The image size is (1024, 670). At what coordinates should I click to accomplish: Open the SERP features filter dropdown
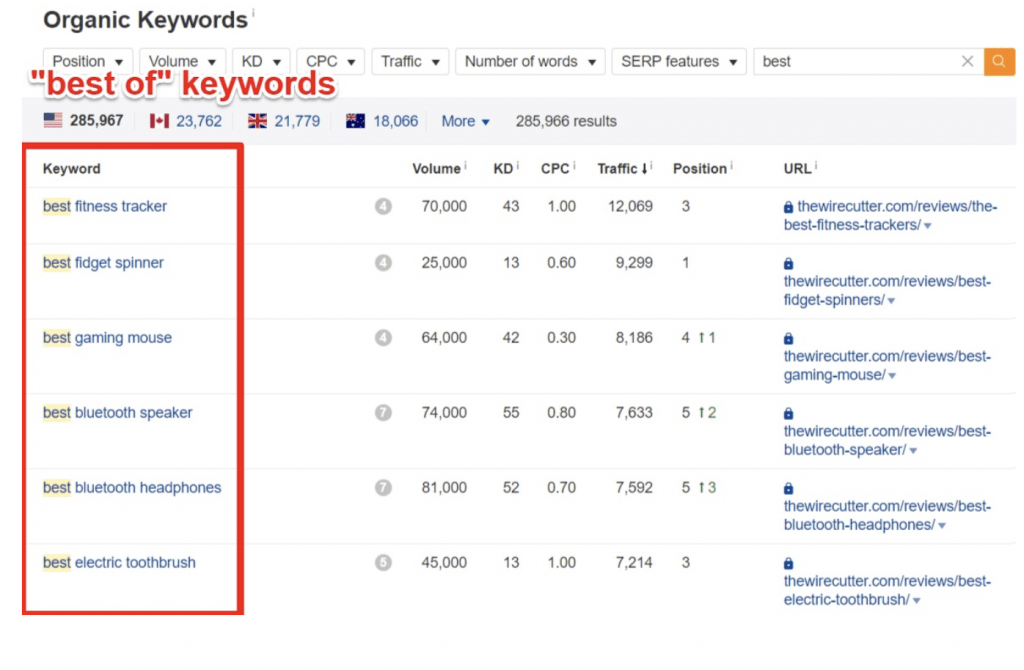(x=678, y=61)
